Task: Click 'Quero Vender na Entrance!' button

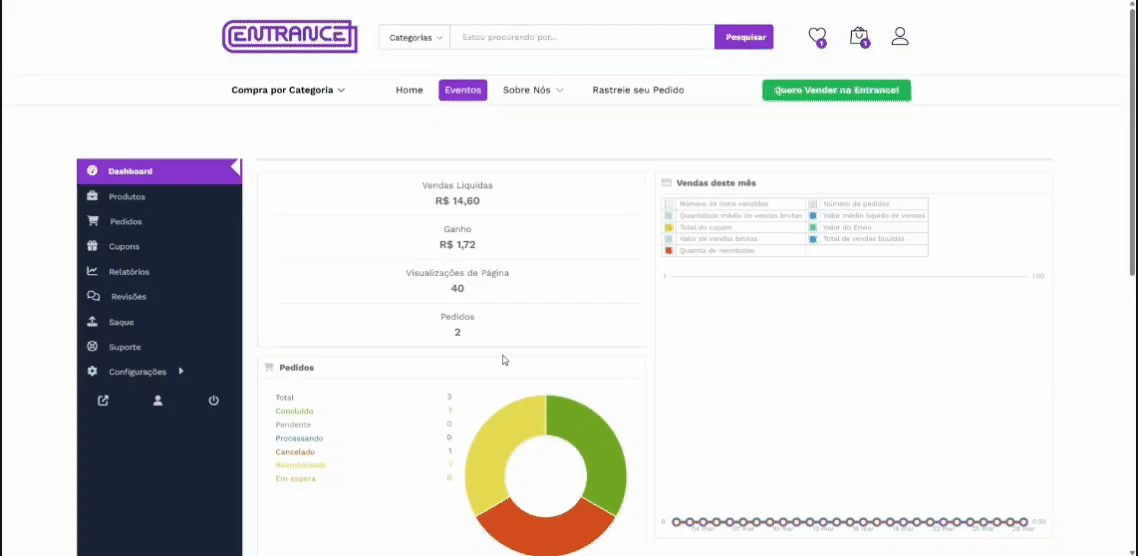Action: [x=836, y=90]
